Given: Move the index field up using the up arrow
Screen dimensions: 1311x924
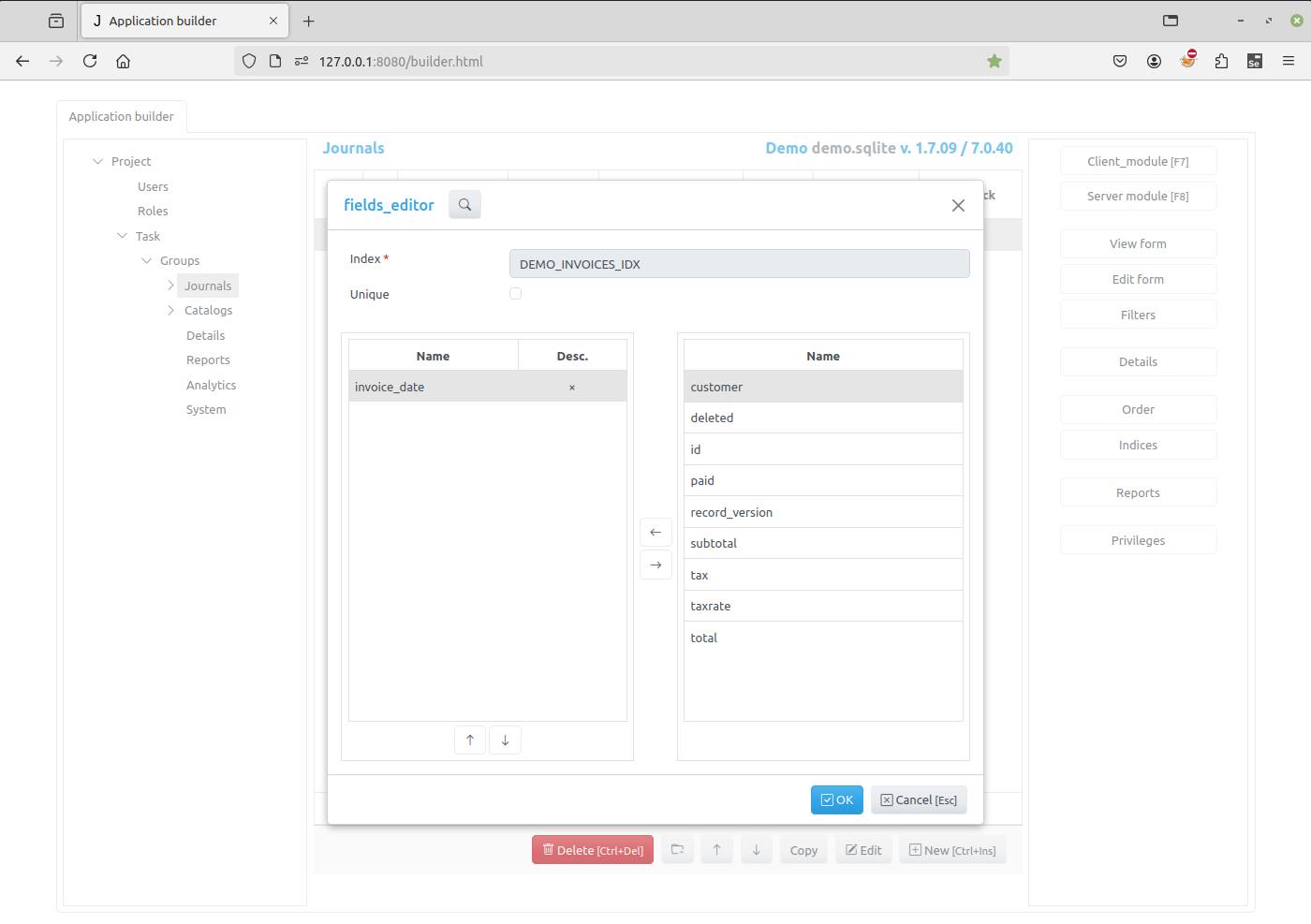Looking at the screenshot, I should [470, 740].
